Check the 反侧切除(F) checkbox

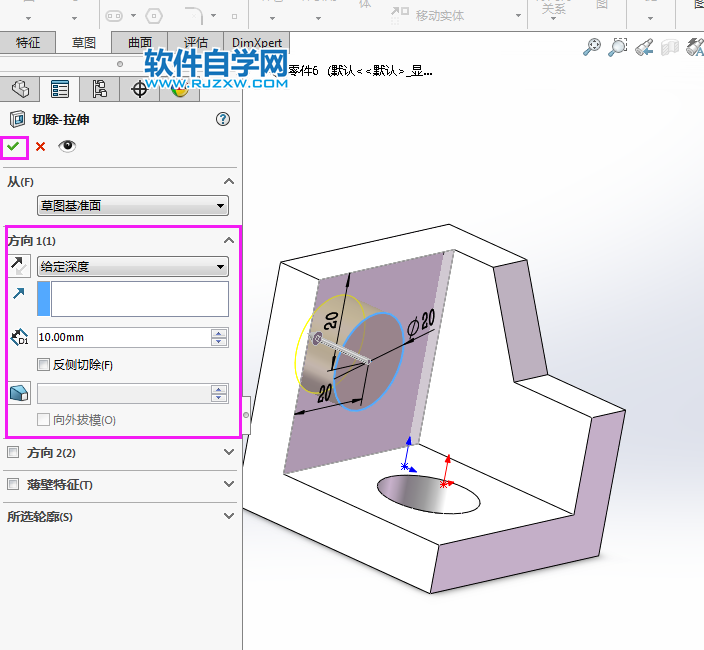point(43,365)
